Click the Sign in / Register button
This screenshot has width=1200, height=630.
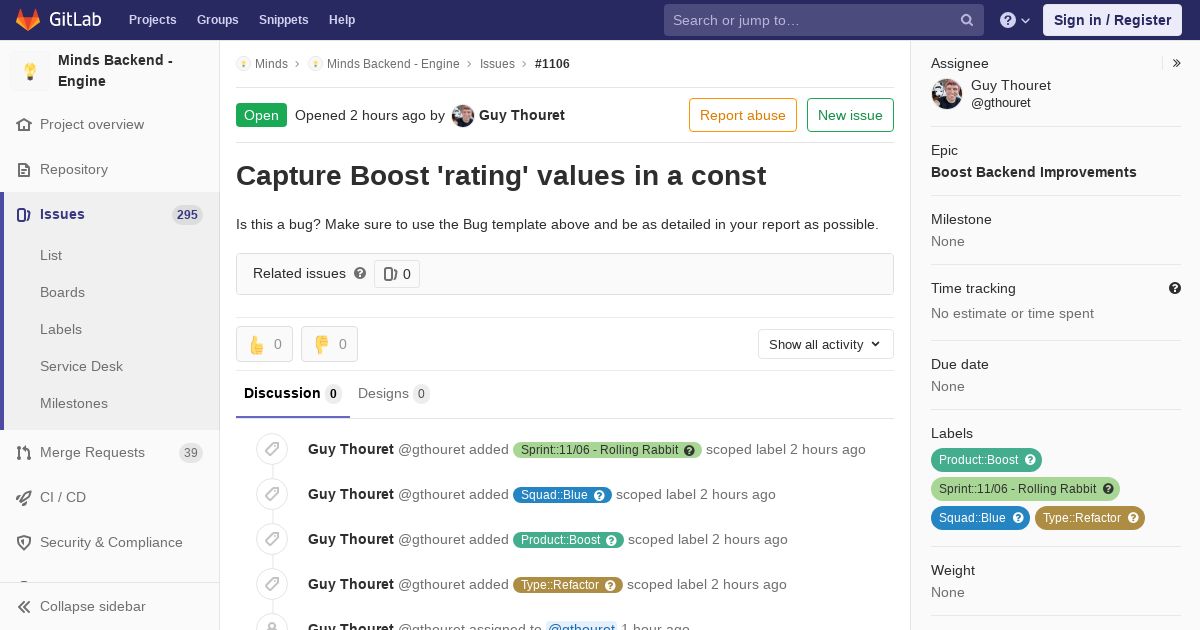(1112, 20)
